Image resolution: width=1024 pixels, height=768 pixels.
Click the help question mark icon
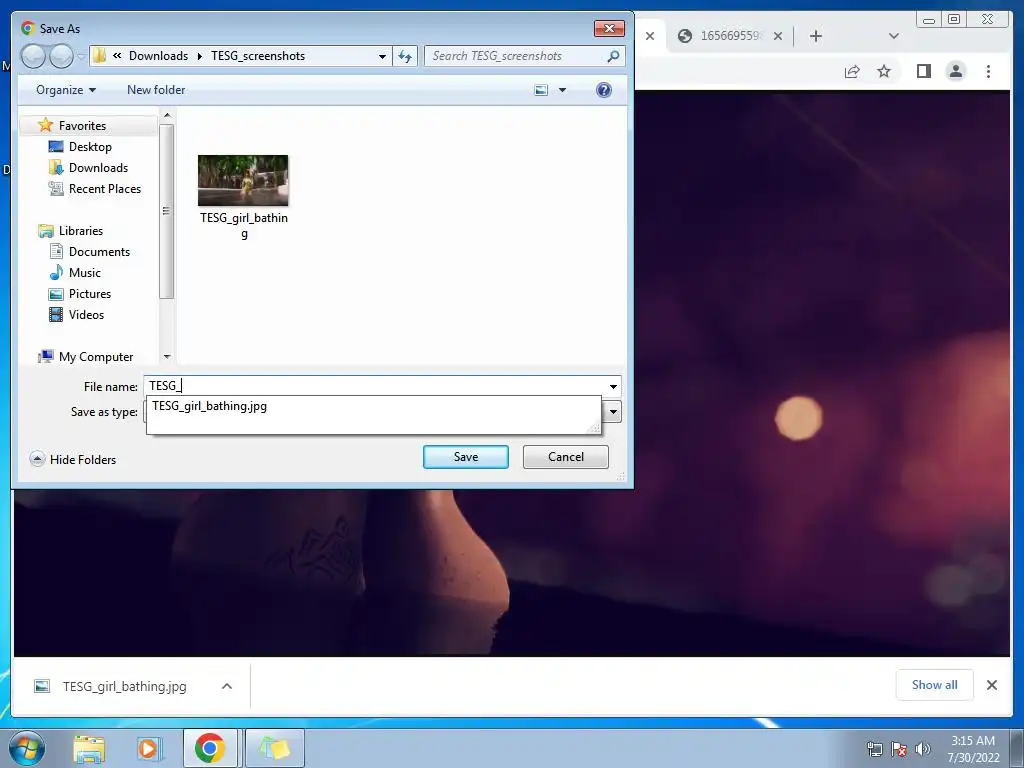pos(604,90)
